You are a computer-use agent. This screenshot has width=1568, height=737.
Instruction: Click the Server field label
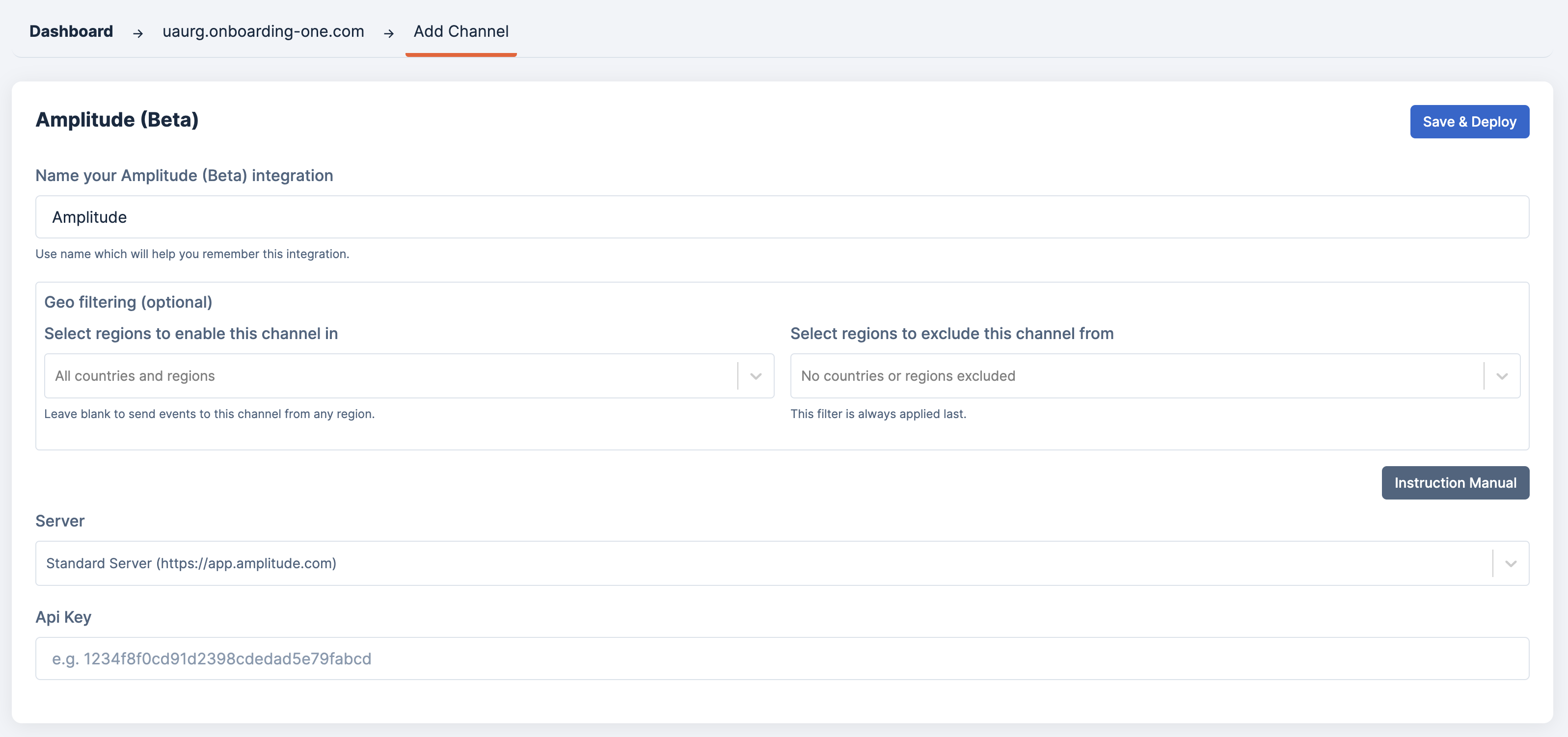tap(60, 521)
